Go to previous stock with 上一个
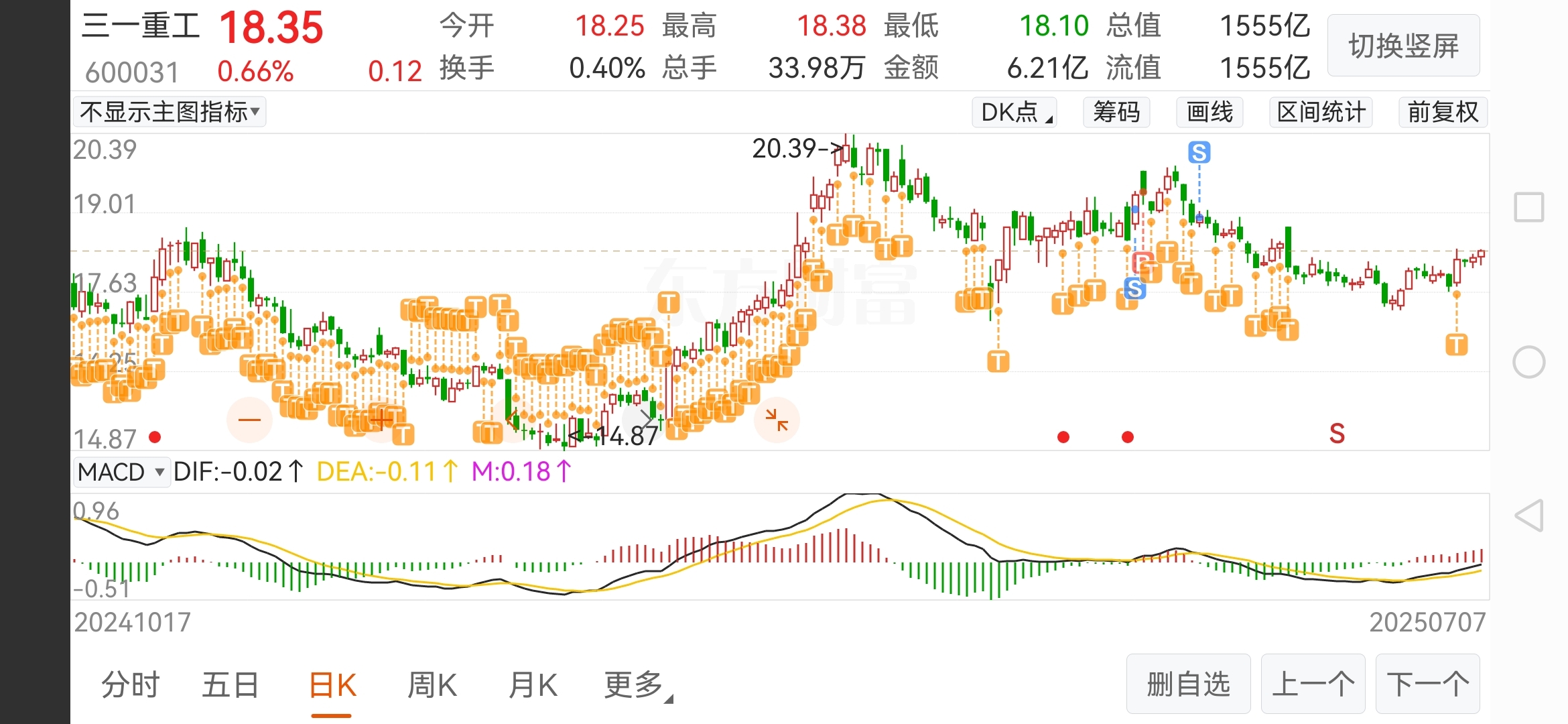 [1313, 684]
